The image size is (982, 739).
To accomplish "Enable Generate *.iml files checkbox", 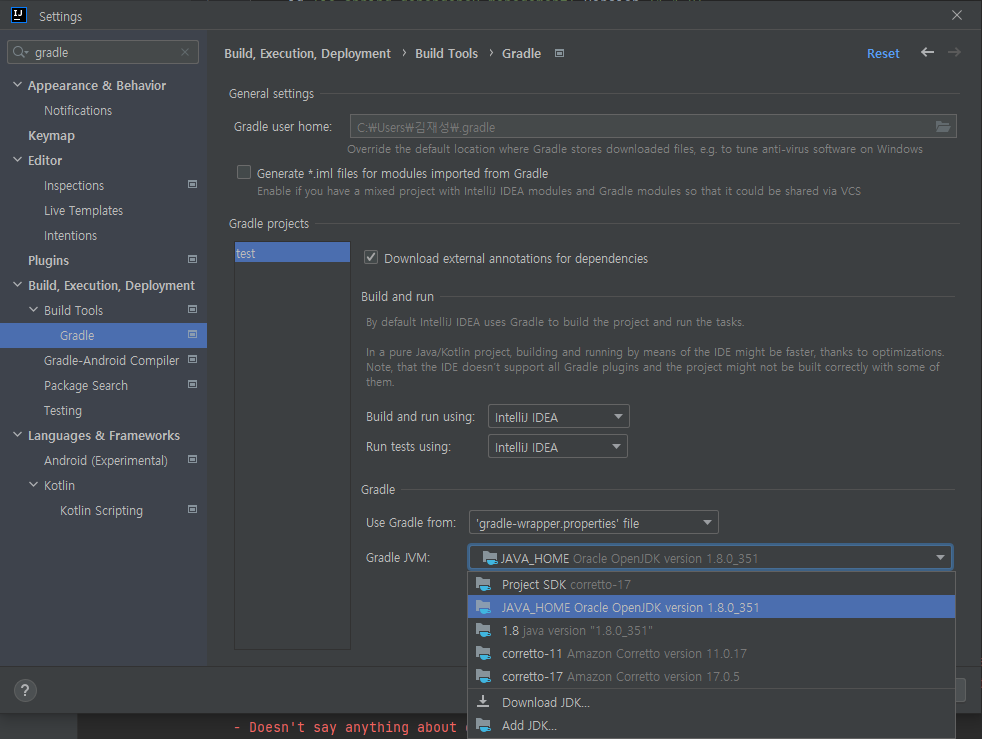I will click(244, 172).
